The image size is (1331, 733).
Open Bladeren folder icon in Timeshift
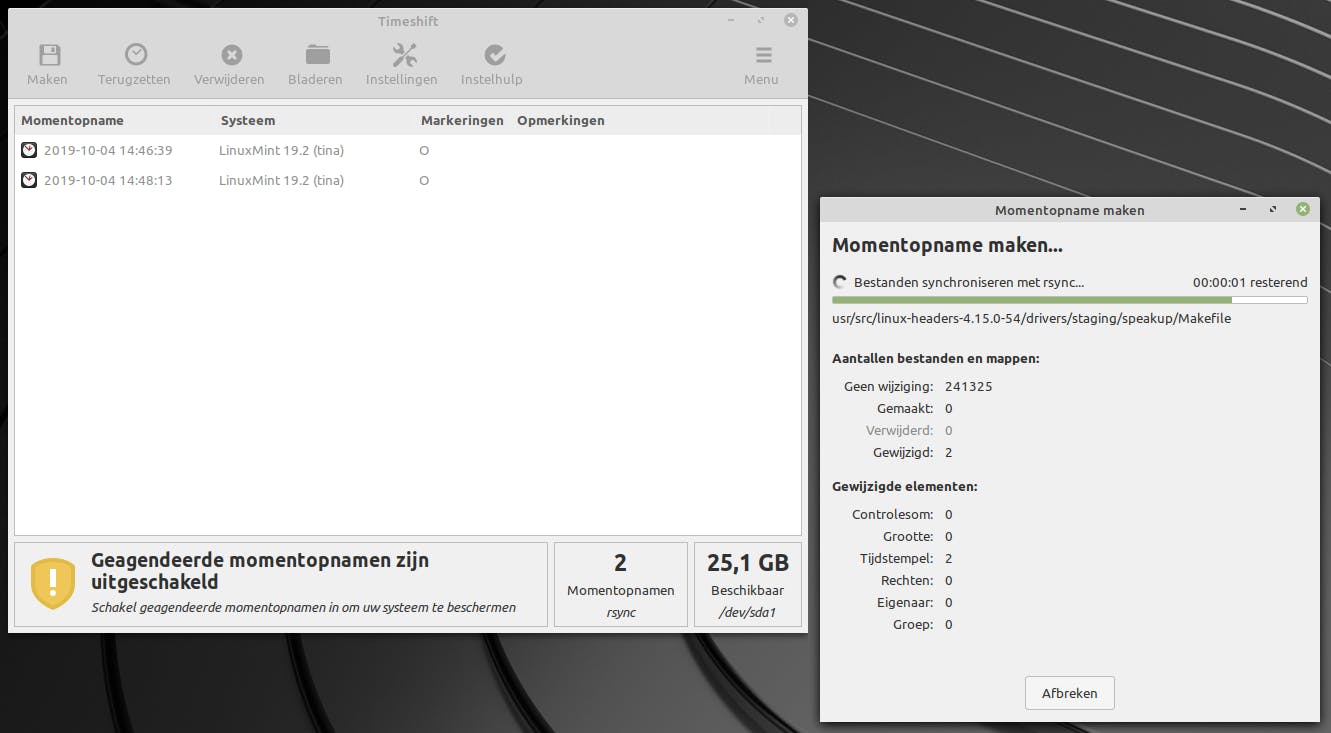317,54
